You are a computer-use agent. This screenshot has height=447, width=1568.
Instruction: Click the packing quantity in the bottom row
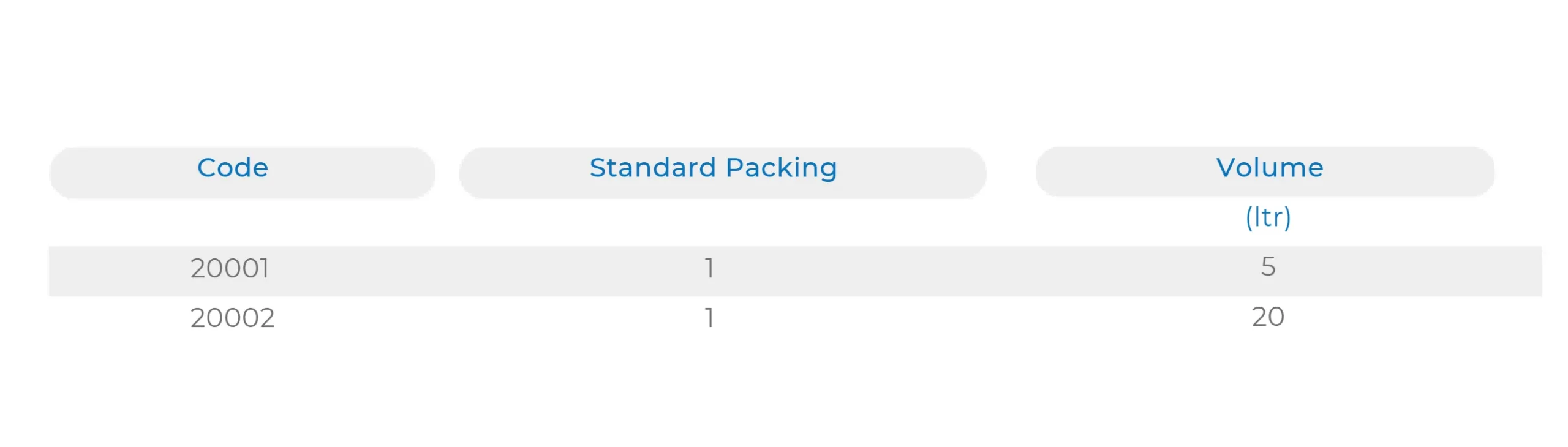click(709, 318)
